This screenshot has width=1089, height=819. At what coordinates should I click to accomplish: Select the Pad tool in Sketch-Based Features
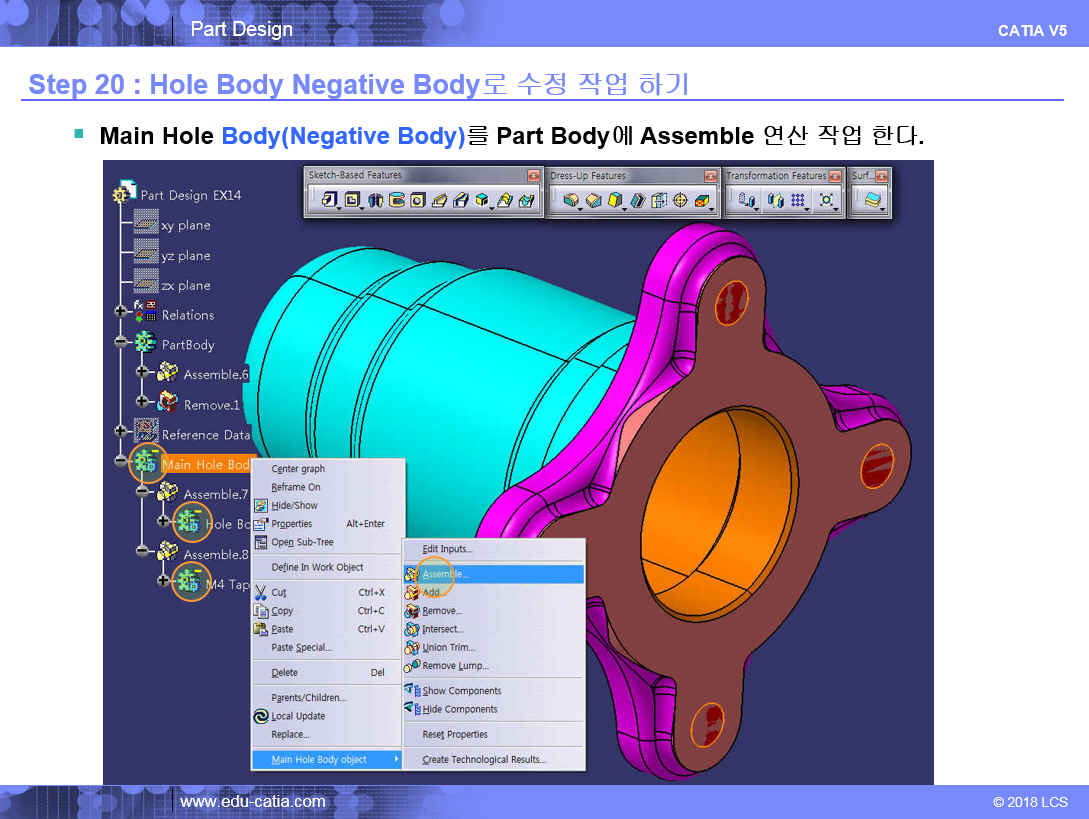[x=329, y=200]
